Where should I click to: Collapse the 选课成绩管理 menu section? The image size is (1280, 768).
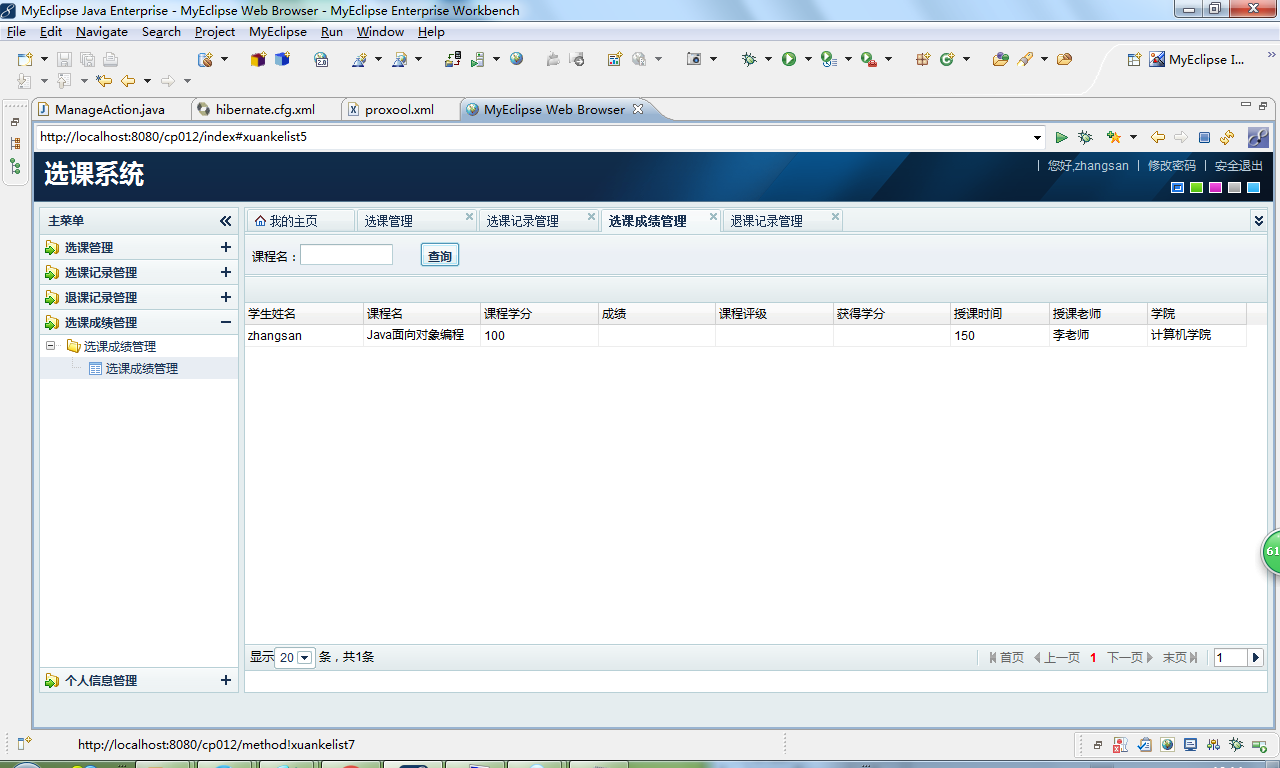227,322
